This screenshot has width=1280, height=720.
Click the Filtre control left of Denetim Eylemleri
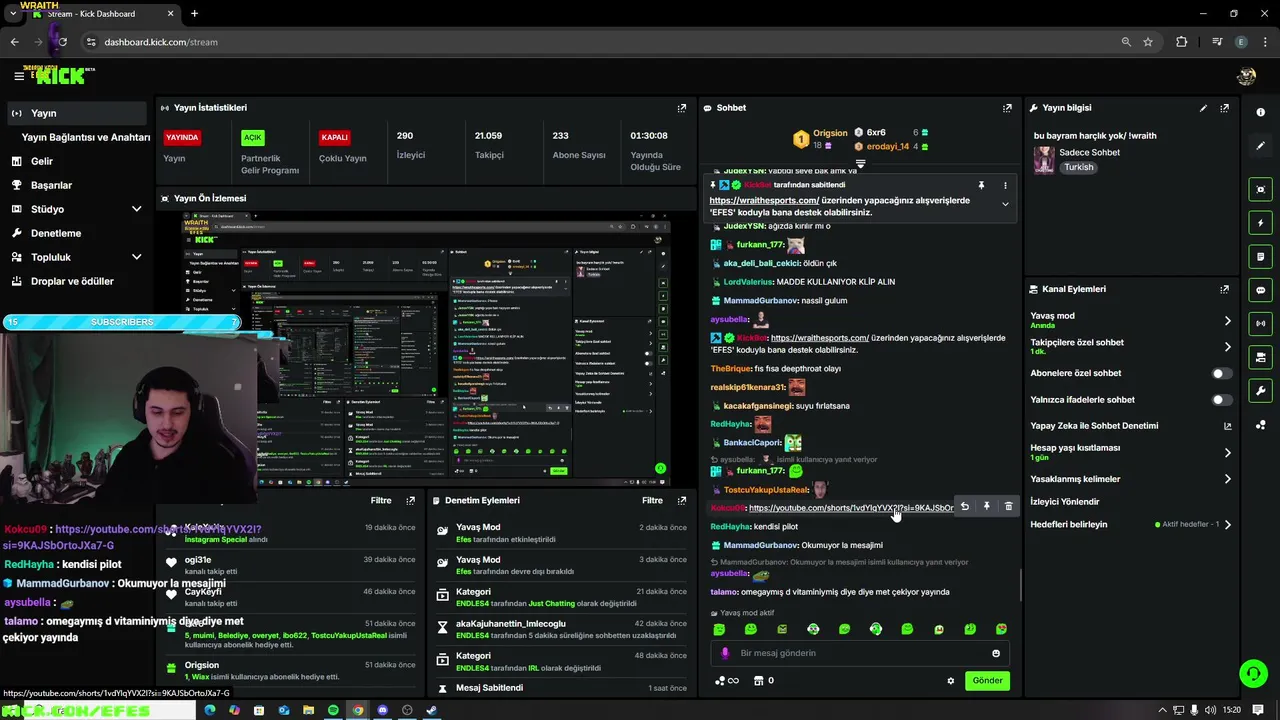click(x=381, y=500)
